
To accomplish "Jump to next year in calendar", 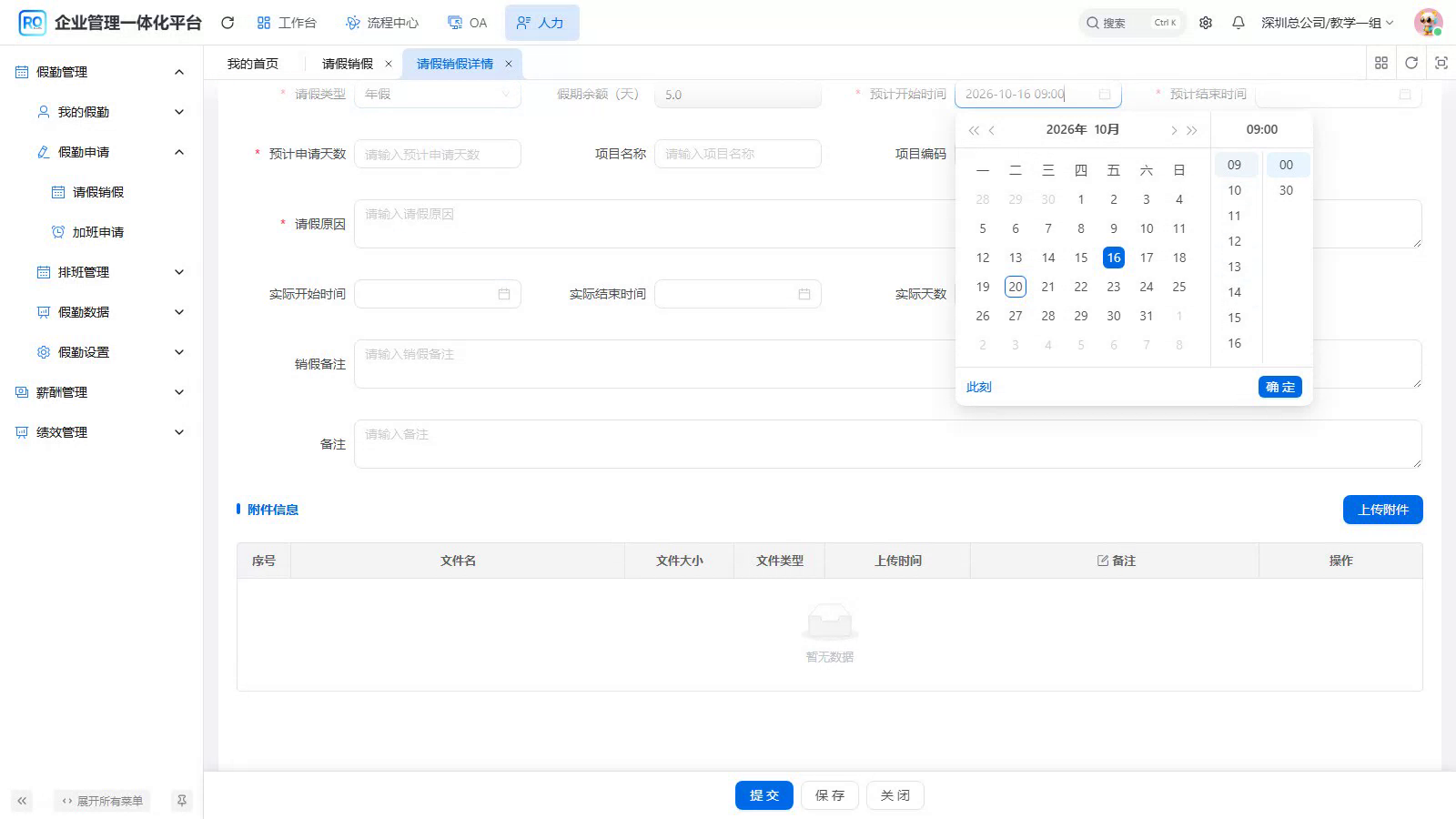I will coord(1192,130).
